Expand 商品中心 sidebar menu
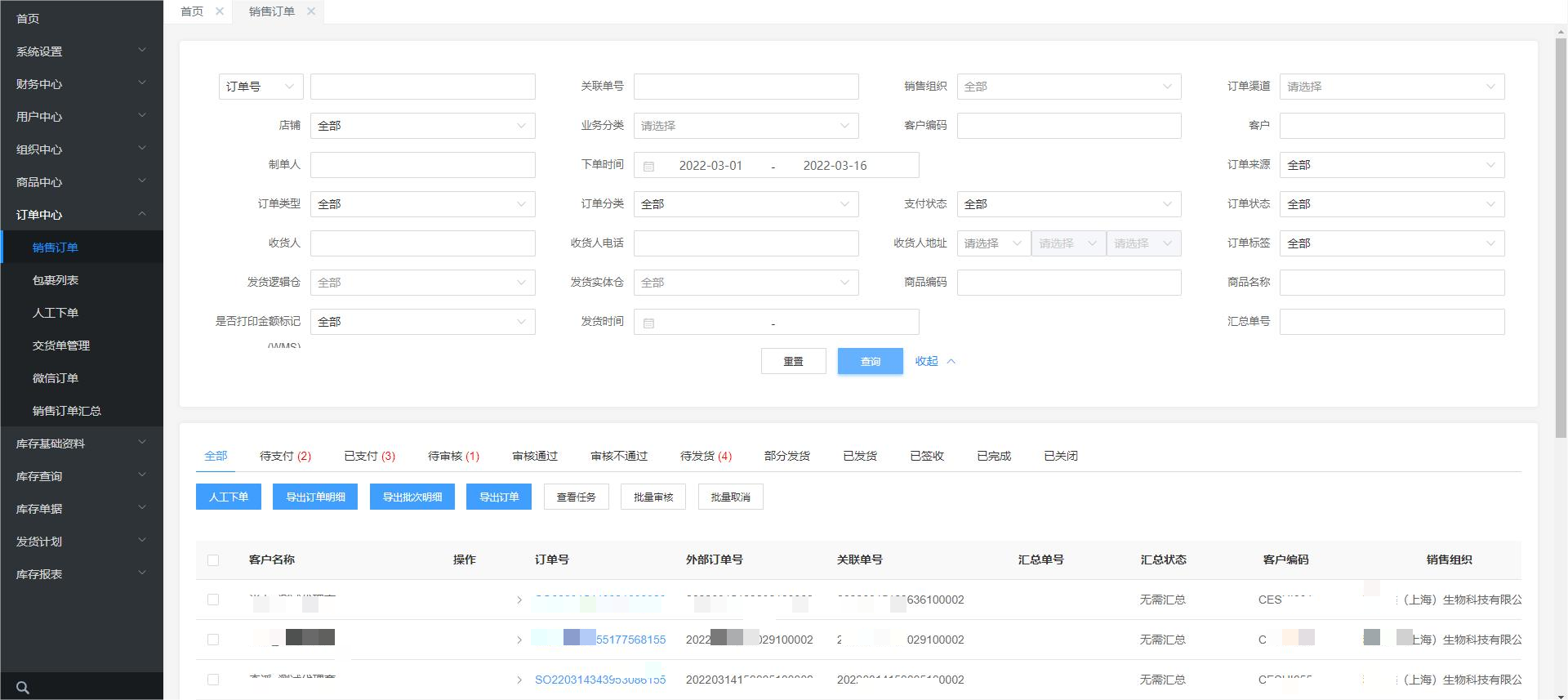The height and width of the screenshot is (700, 1568). tap(82, 181)
